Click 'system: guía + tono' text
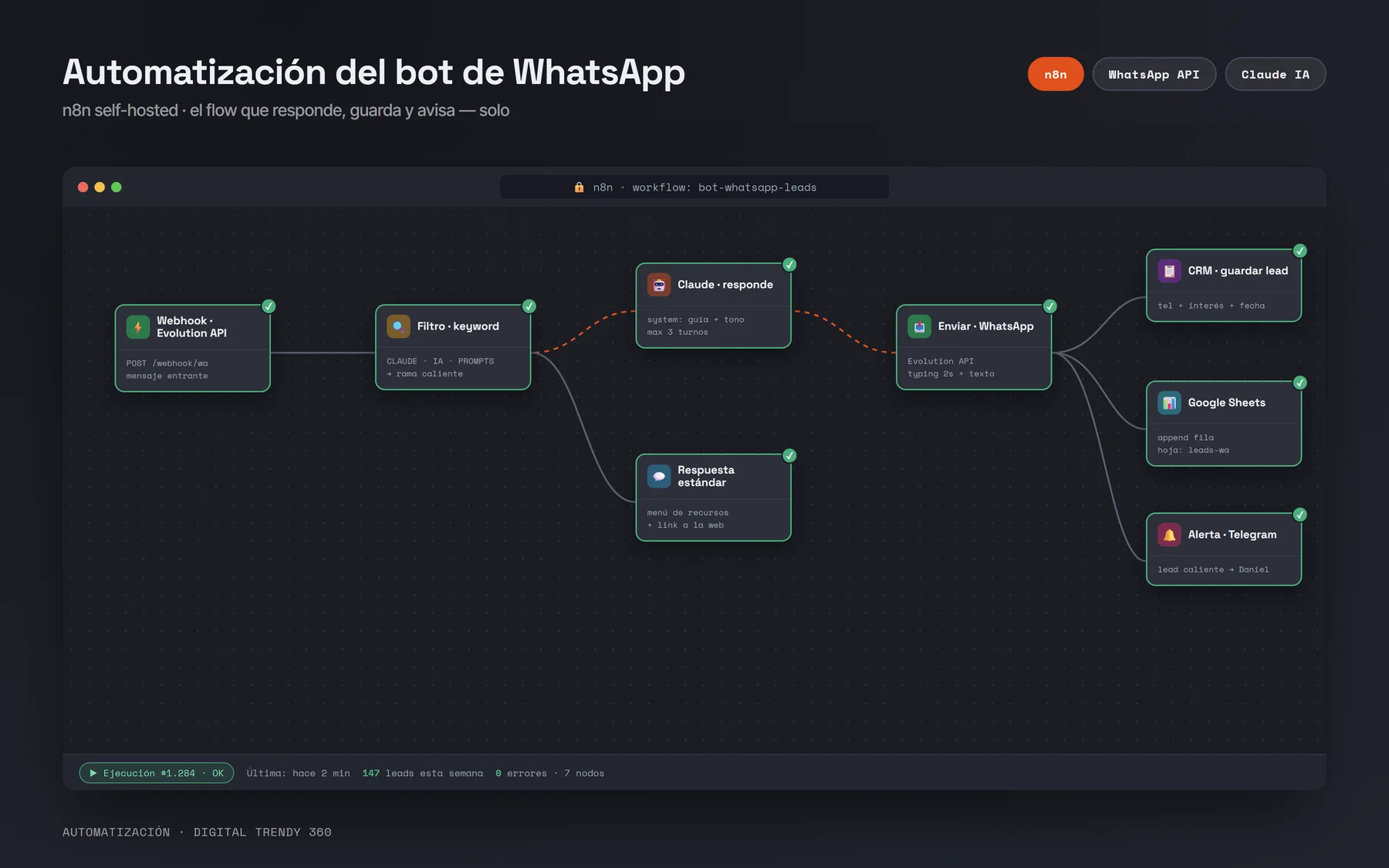 click(x=696, y=319)
